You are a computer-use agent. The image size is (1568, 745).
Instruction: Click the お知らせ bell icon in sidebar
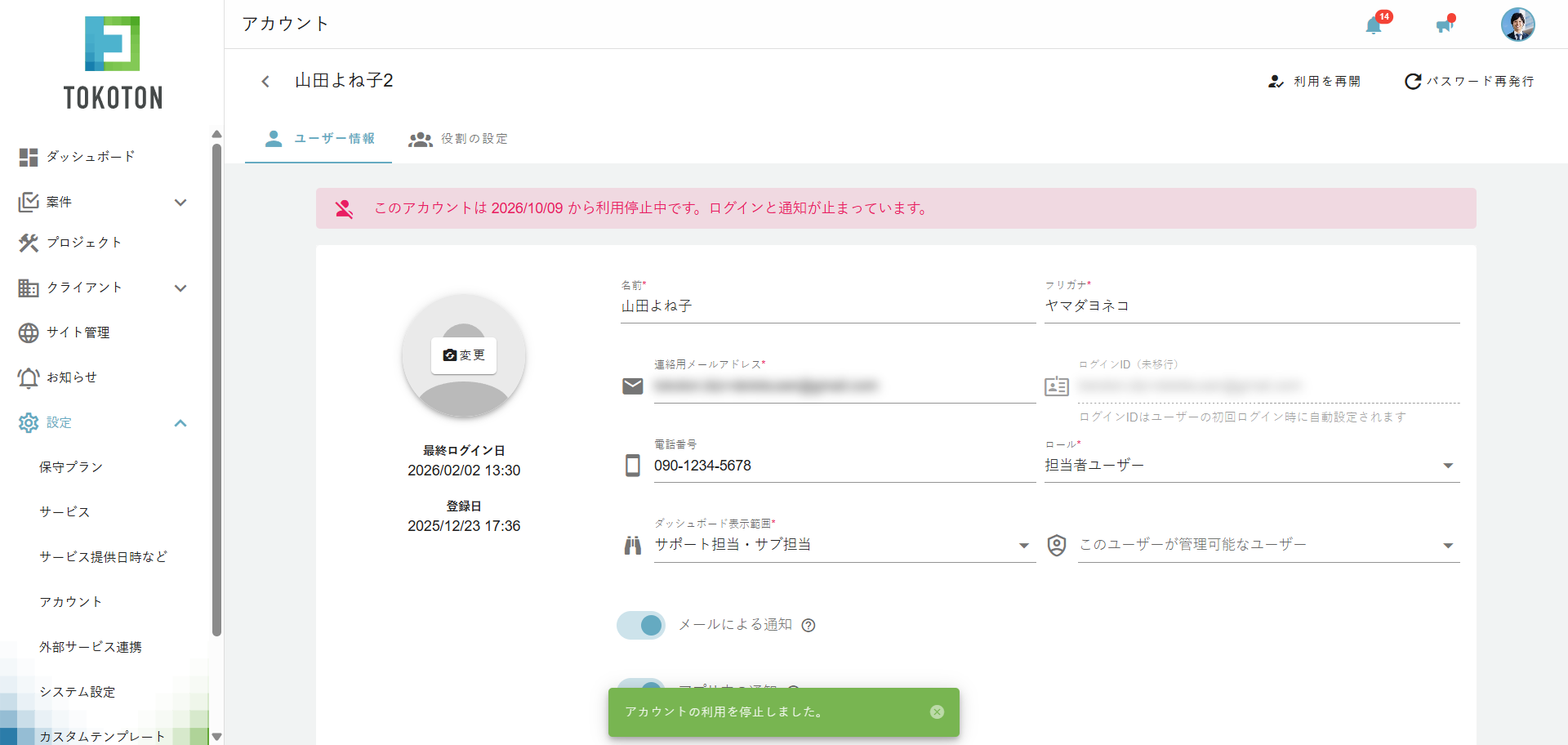[x=29, y=377]
